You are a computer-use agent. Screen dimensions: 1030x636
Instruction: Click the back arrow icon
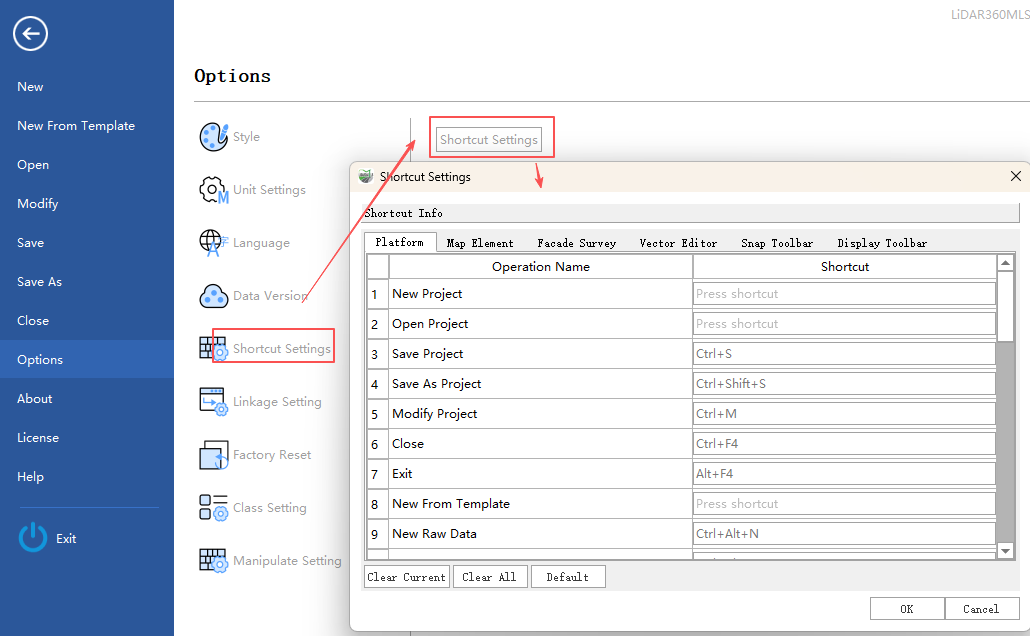click(30, 34)
